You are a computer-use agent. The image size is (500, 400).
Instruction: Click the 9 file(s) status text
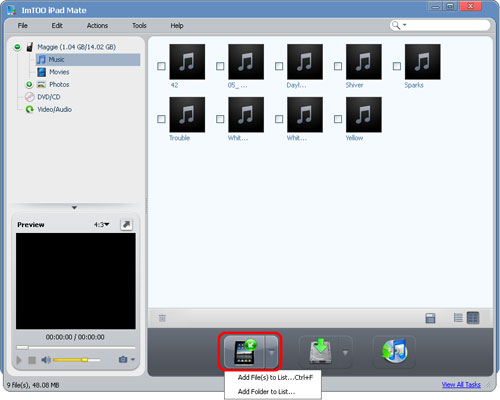pyautogui.click(x=33, y=385)
